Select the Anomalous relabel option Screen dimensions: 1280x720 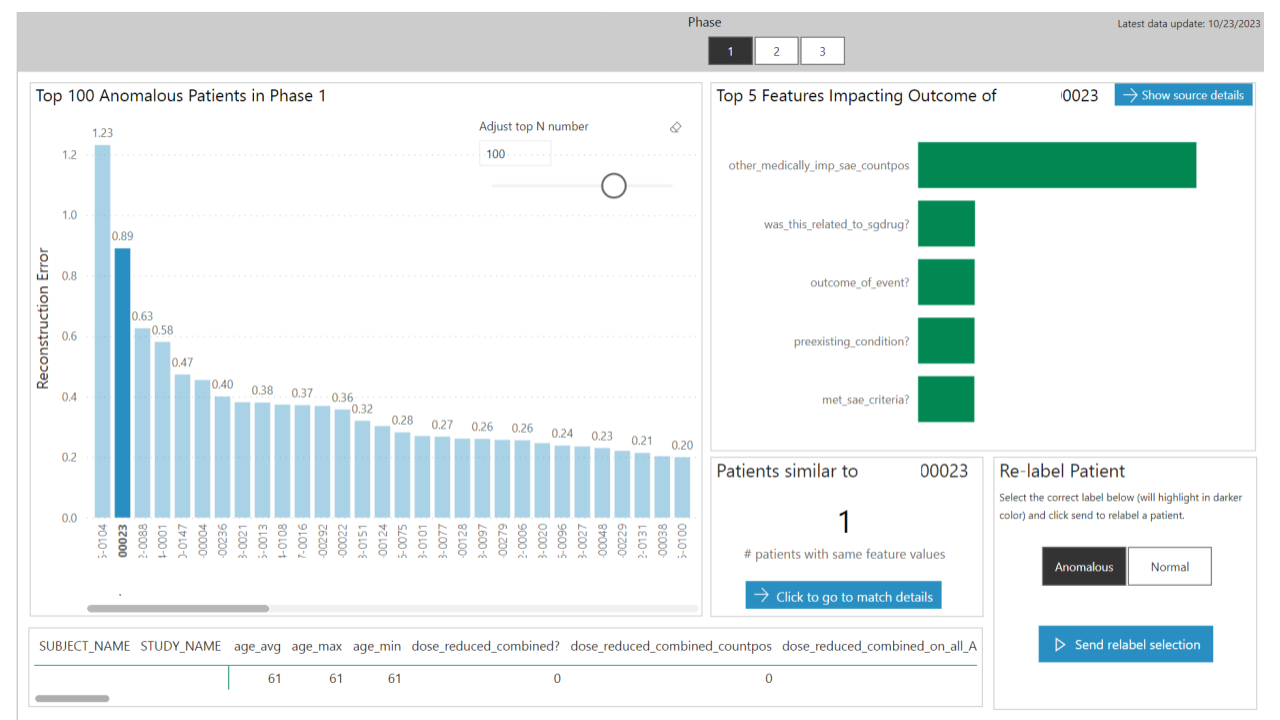point(1083,566)
